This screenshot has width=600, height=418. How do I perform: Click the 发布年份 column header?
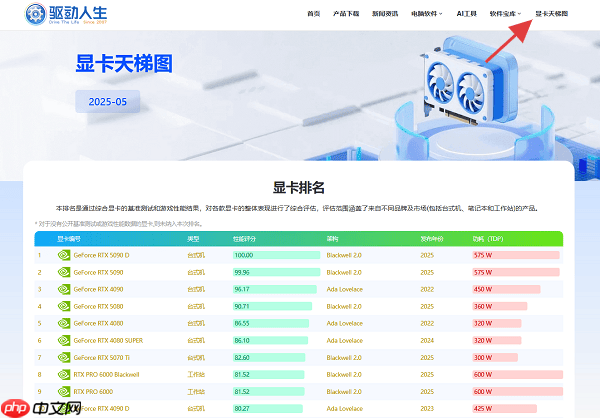432,238
